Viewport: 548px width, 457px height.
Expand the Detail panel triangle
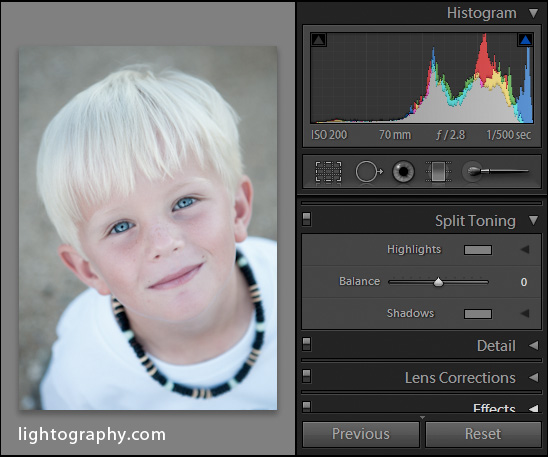[533, 345]
